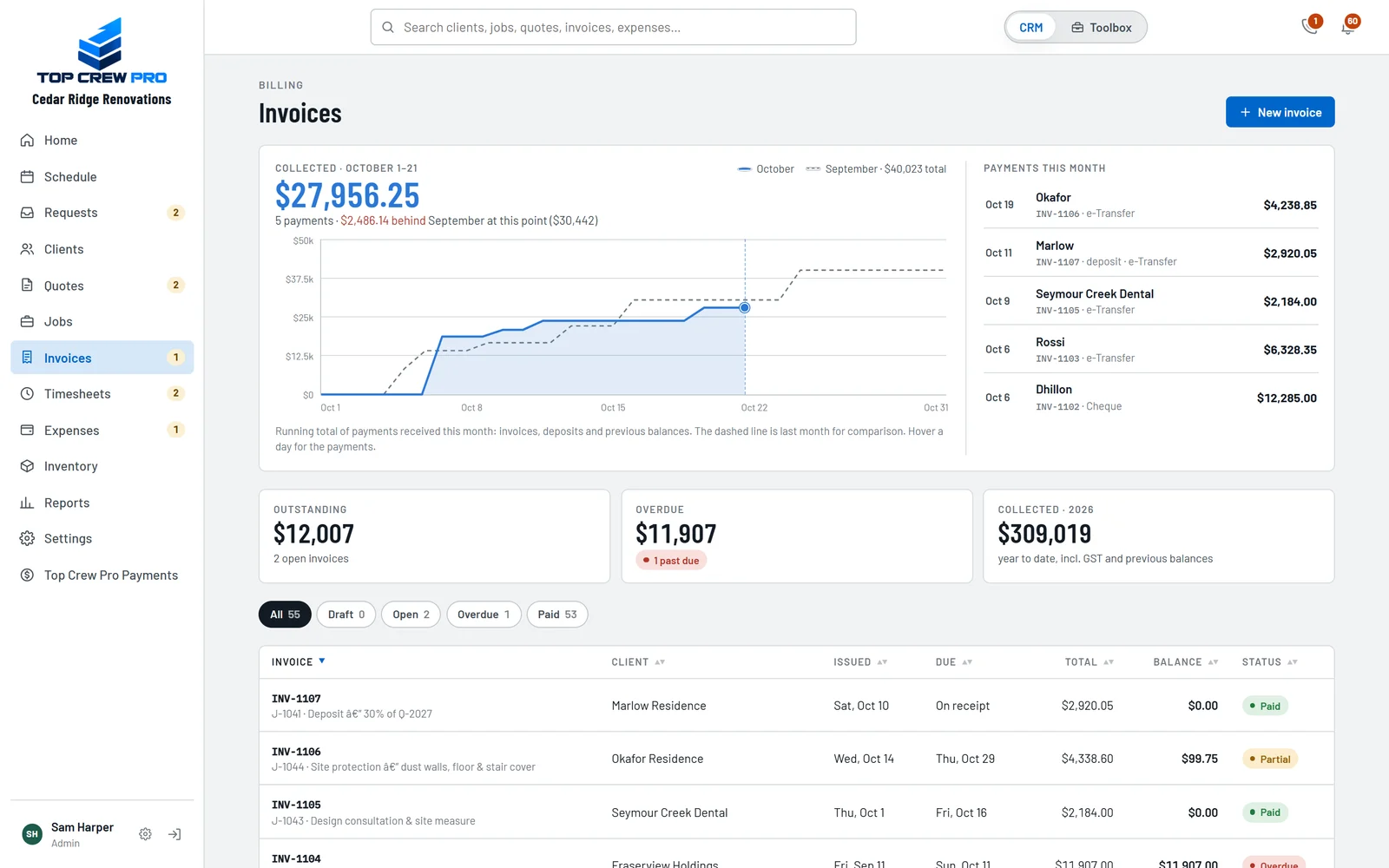Open invoice INV-1107 row link

tap(296, 699)
